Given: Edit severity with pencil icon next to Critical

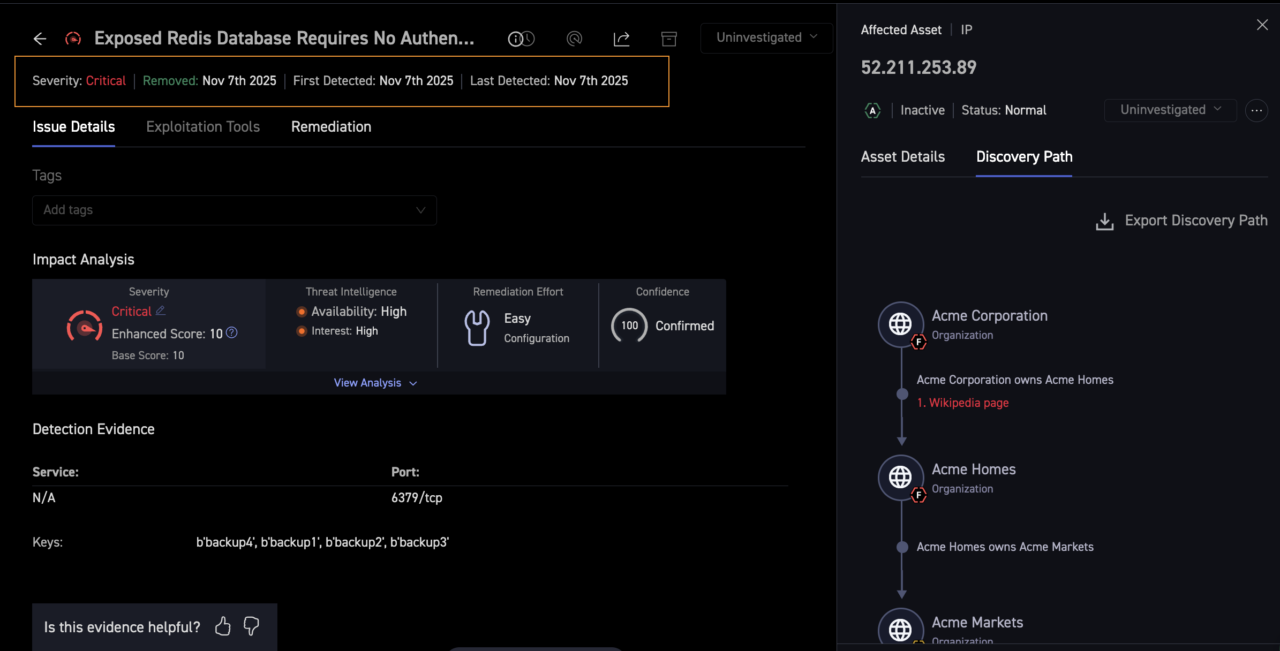Looking at the screenshot, I should tap(160, 311).
